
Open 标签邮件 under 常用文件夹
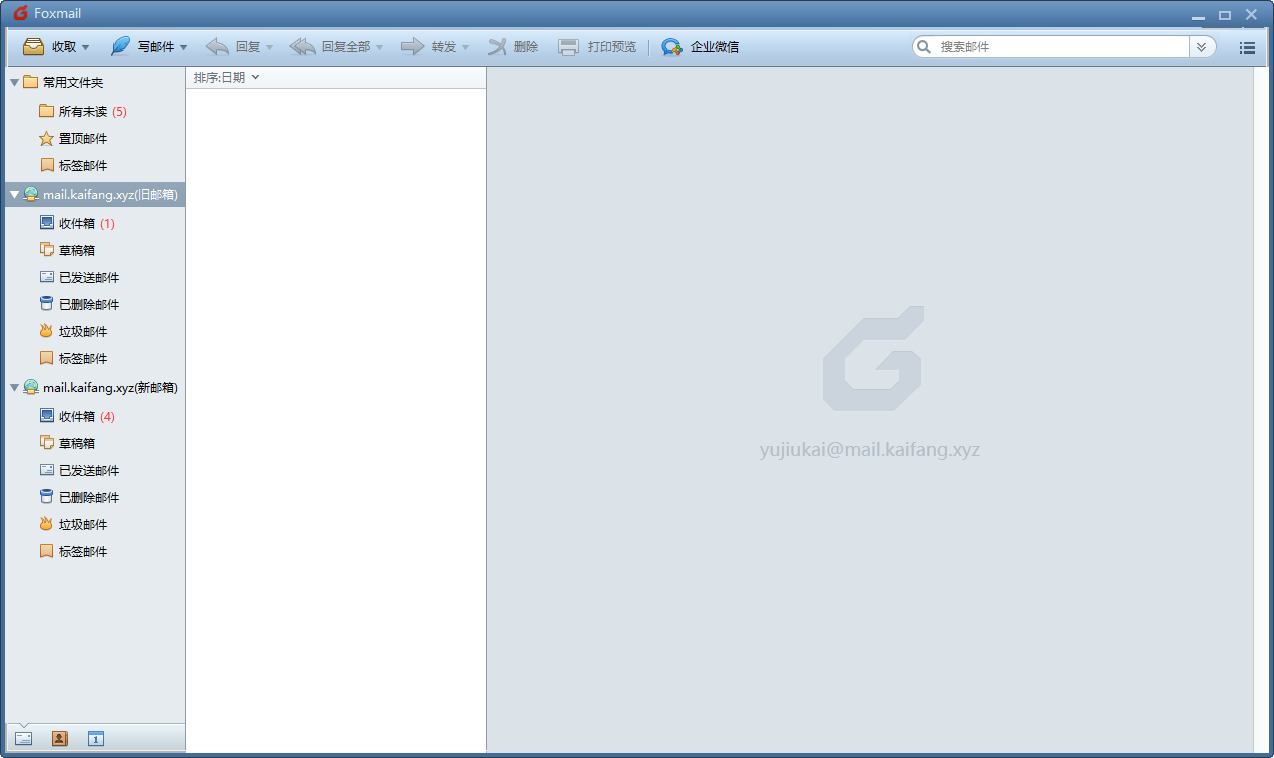coord(73,165)
